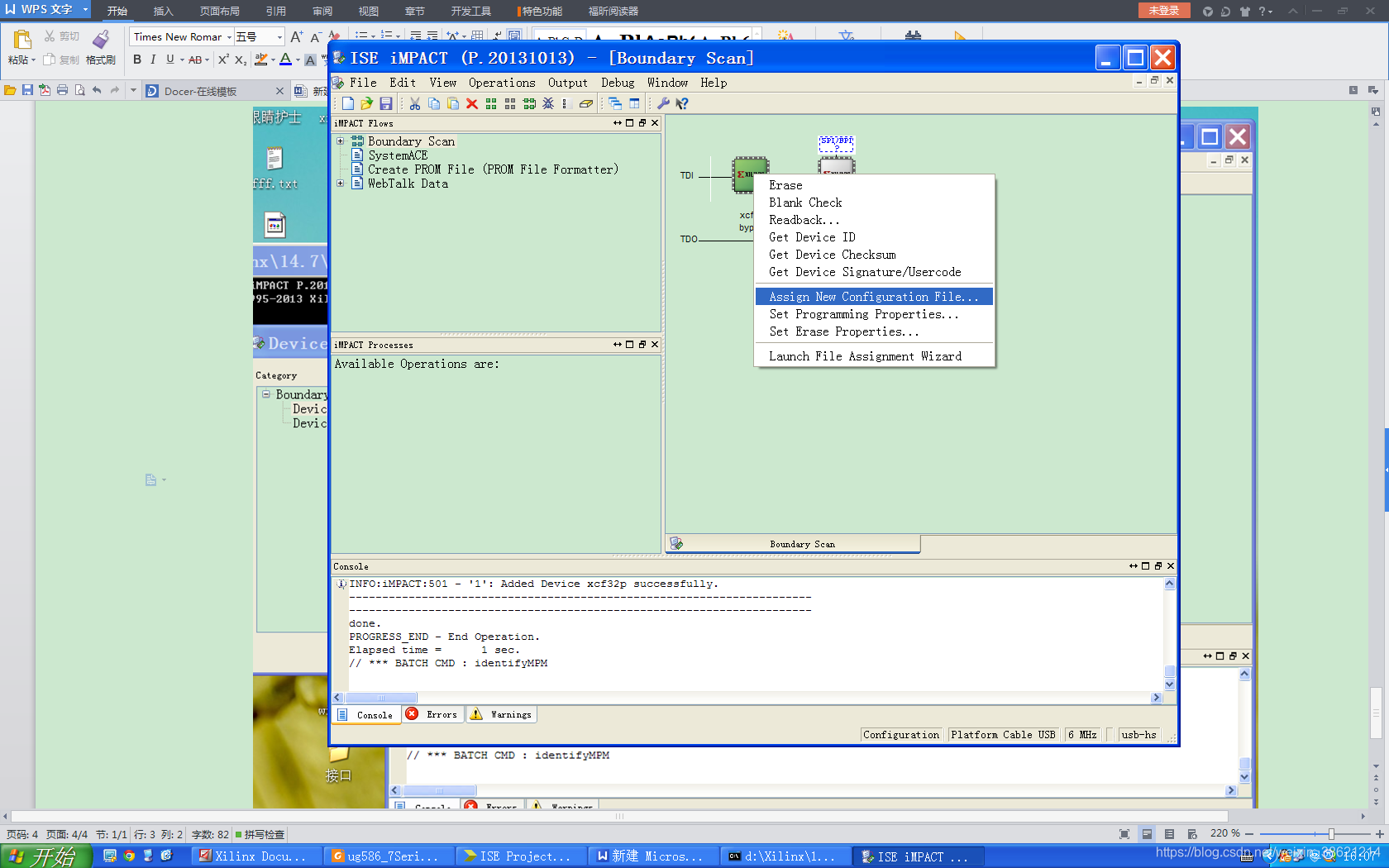Click the bug-shaped Debug Chain icon
This screenshot has height=868, width=1389.
click(548, 103)
